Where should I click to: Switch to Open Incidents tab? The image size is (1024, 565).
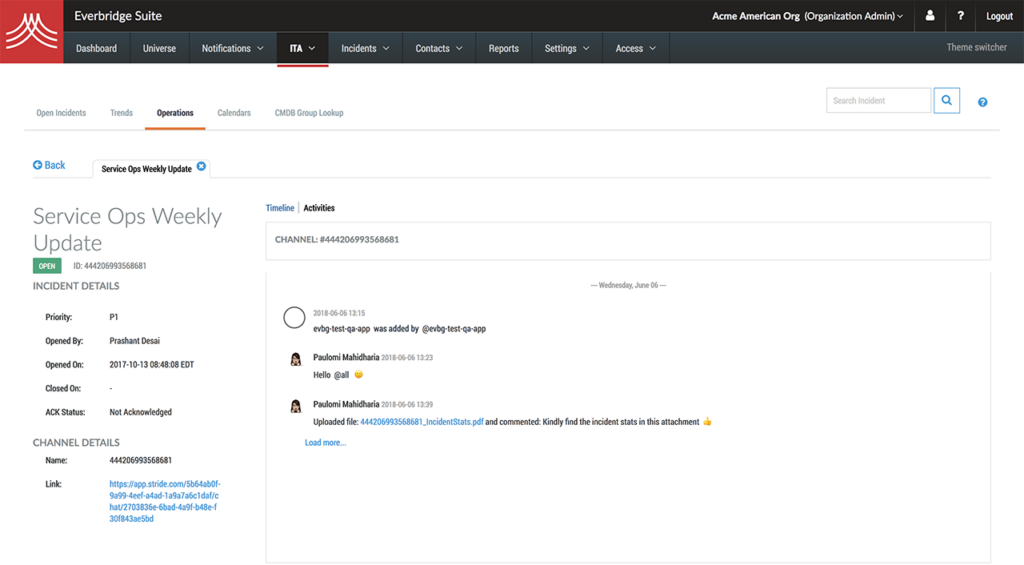coord(61,113)
